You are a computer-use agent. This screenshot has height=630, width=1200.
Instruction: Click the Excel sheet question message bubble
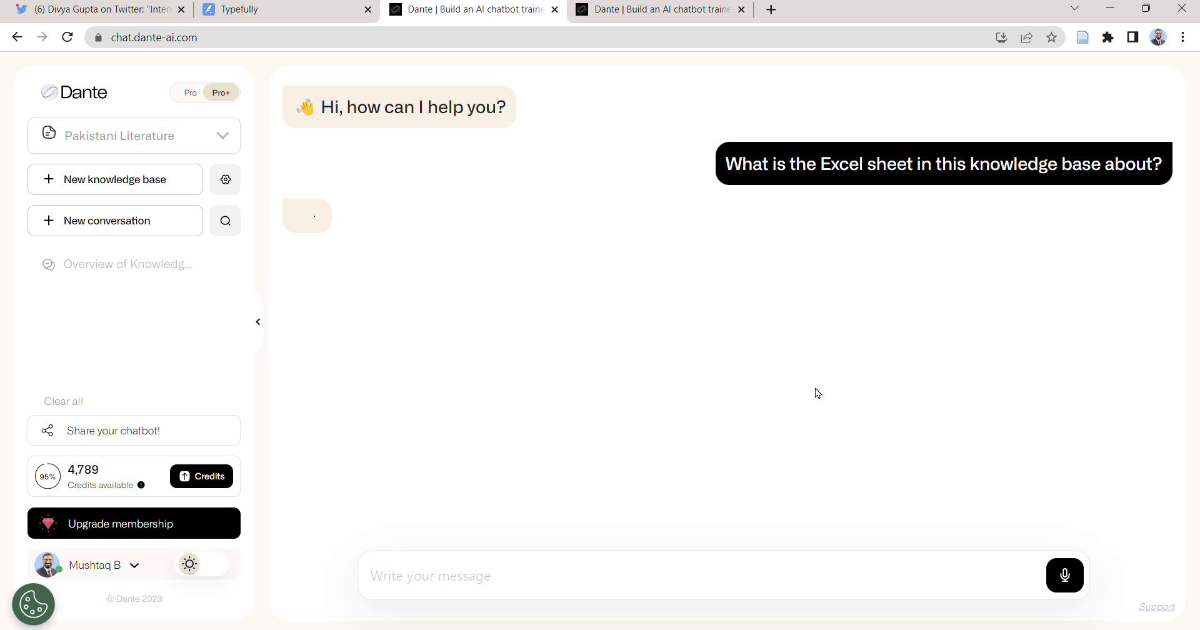(x=944, y=164)
